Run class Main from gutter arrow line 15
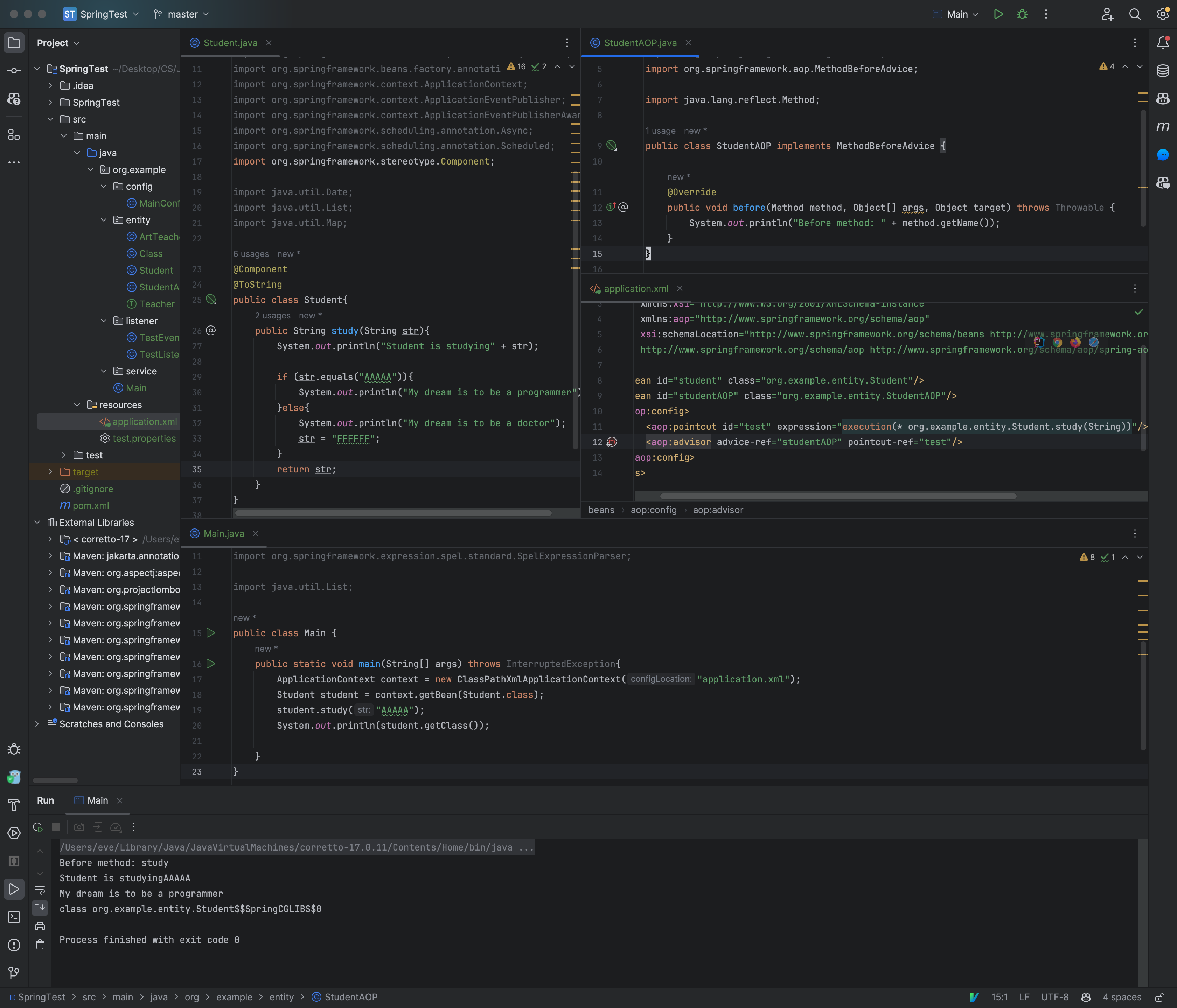 coord(211,633)
